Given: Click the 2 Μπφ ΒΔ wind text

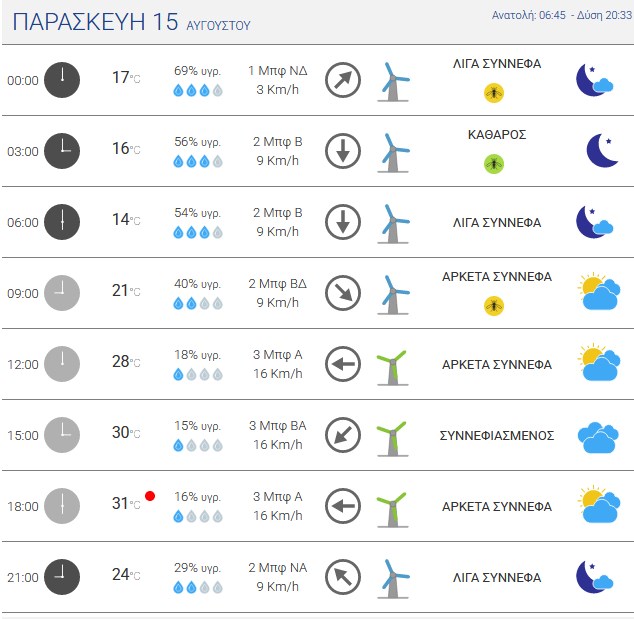Looking at the screenshot, I should pos(277,283).
